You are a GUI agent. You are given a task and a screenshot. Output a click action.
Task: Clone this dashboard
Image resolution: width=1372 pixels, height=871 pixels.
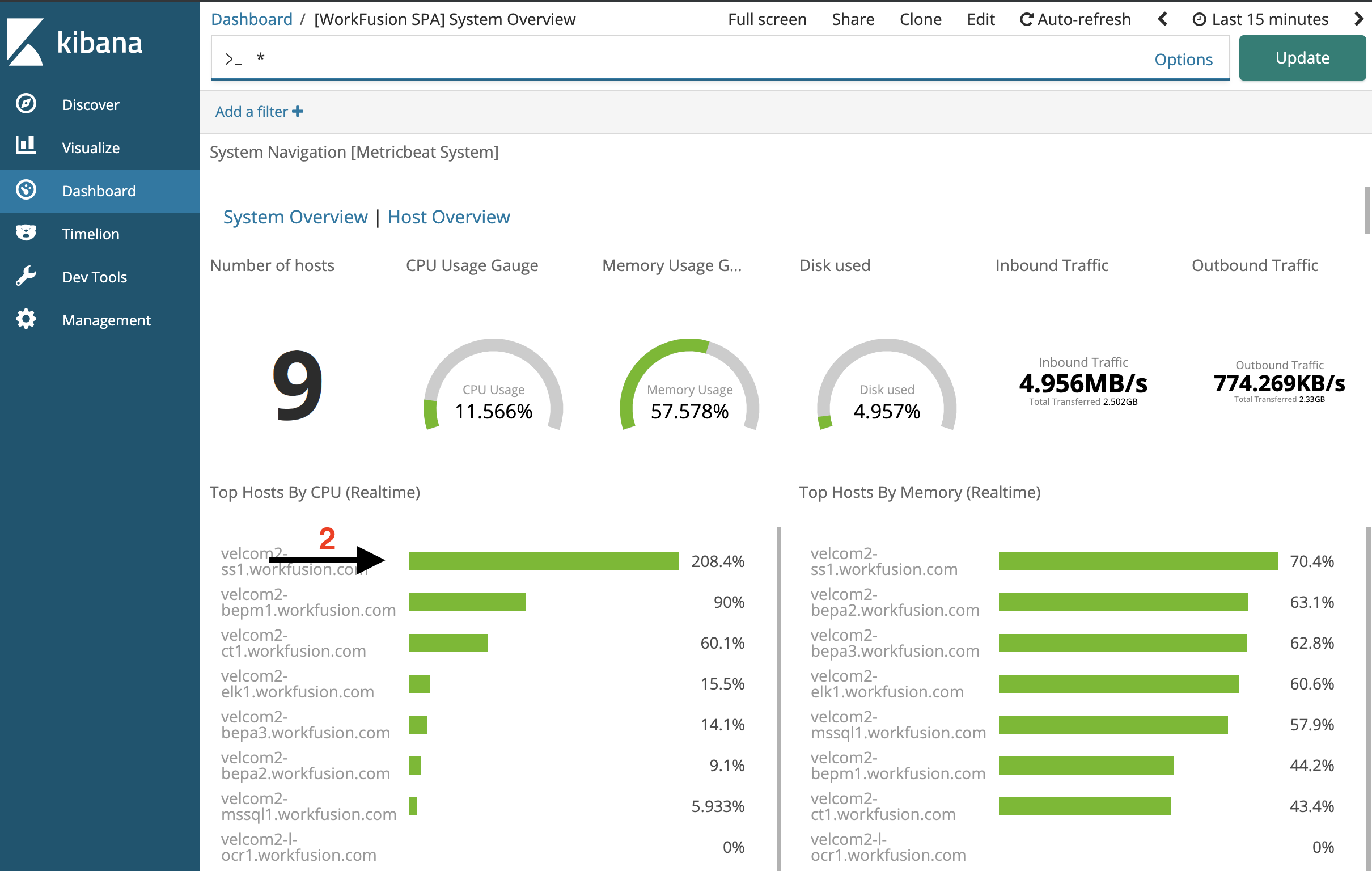point(920,19)
